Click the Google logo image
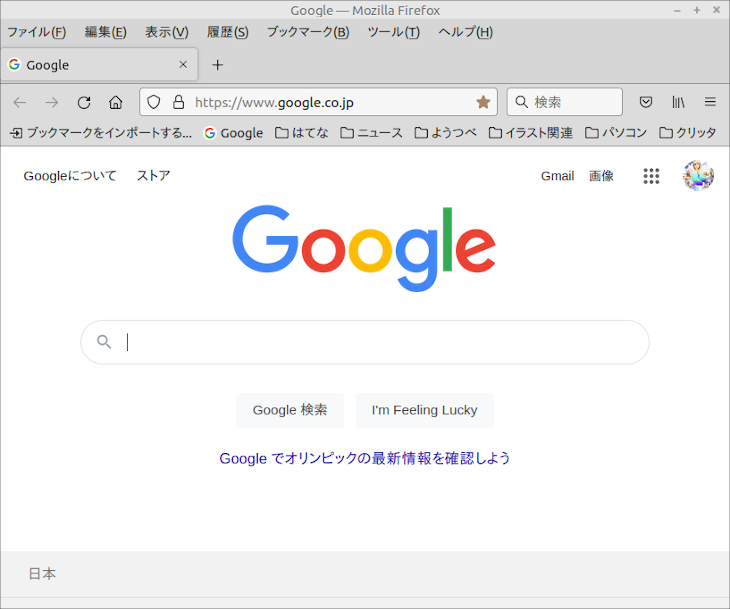The height and width of the screenshot is (609, 730). [x=364, y=248]
